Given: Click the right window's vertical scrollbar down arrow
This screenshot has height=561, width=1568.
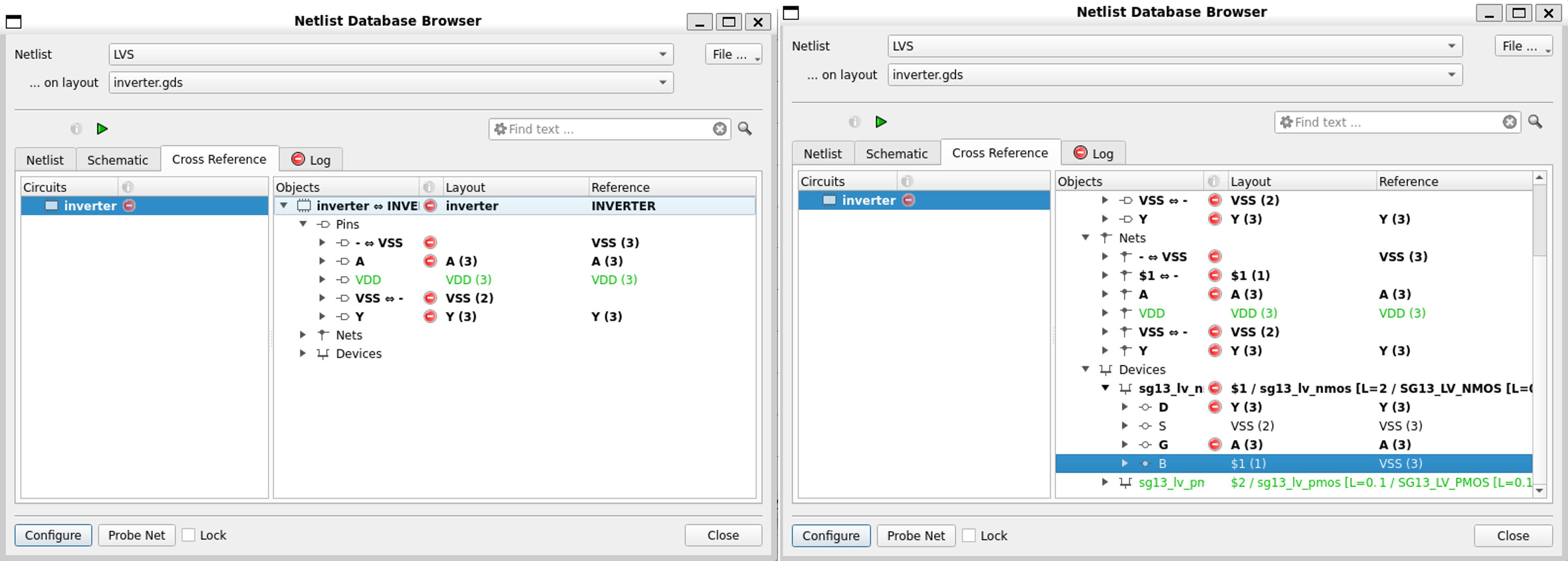Looking at the screenshot, I should pyautogui.click(x=1539, y=491).
